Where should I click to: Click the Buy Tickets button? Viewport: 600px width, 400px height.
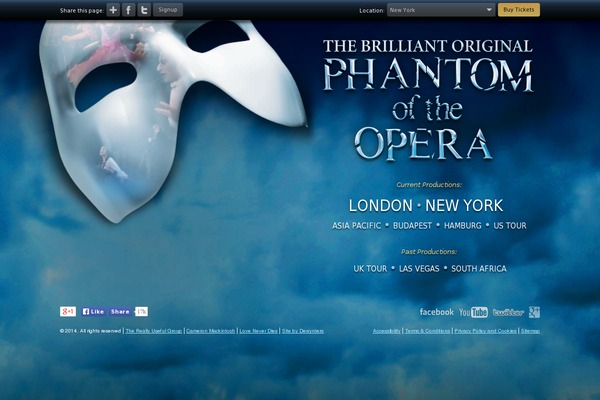pyautogui.click(x=519, y=10)
